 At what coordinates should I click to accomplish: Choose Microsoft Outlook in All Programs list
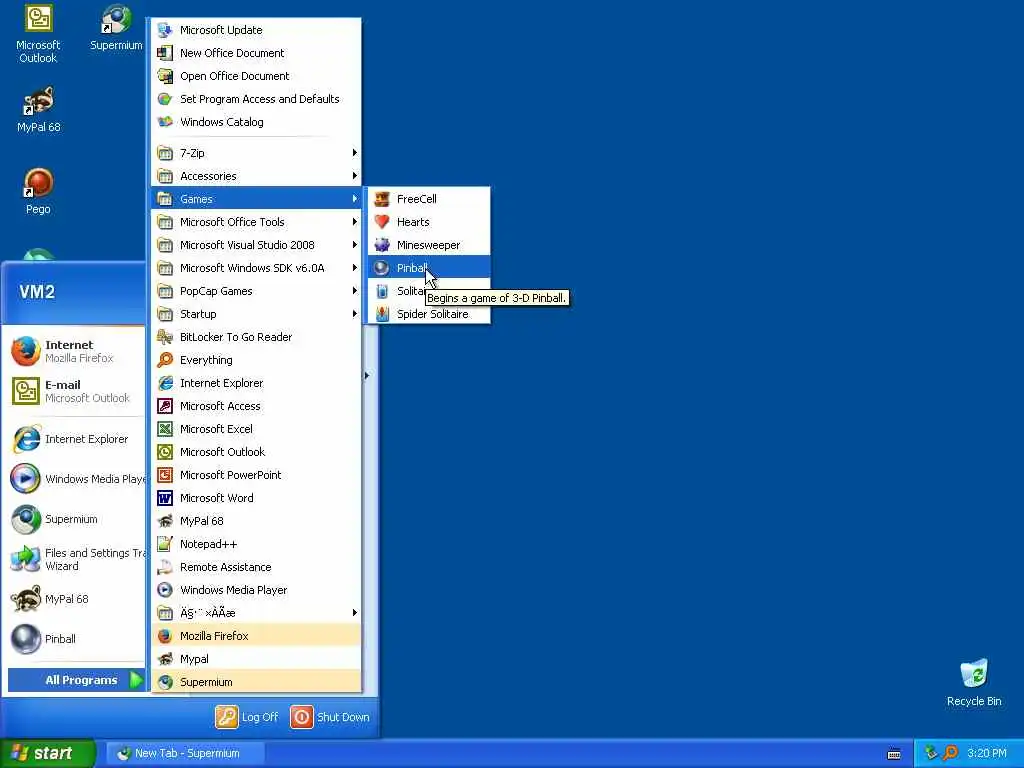point(256,452)
